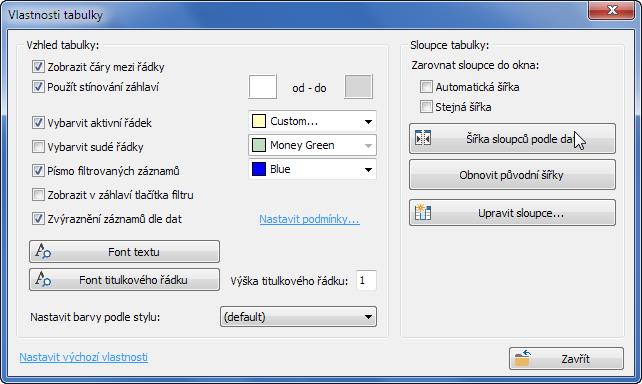Screen dimensions: 642x384
Task: Click the font icon on Font titulkového řádku
Action: pyautogui.click(x=43, y=279)
